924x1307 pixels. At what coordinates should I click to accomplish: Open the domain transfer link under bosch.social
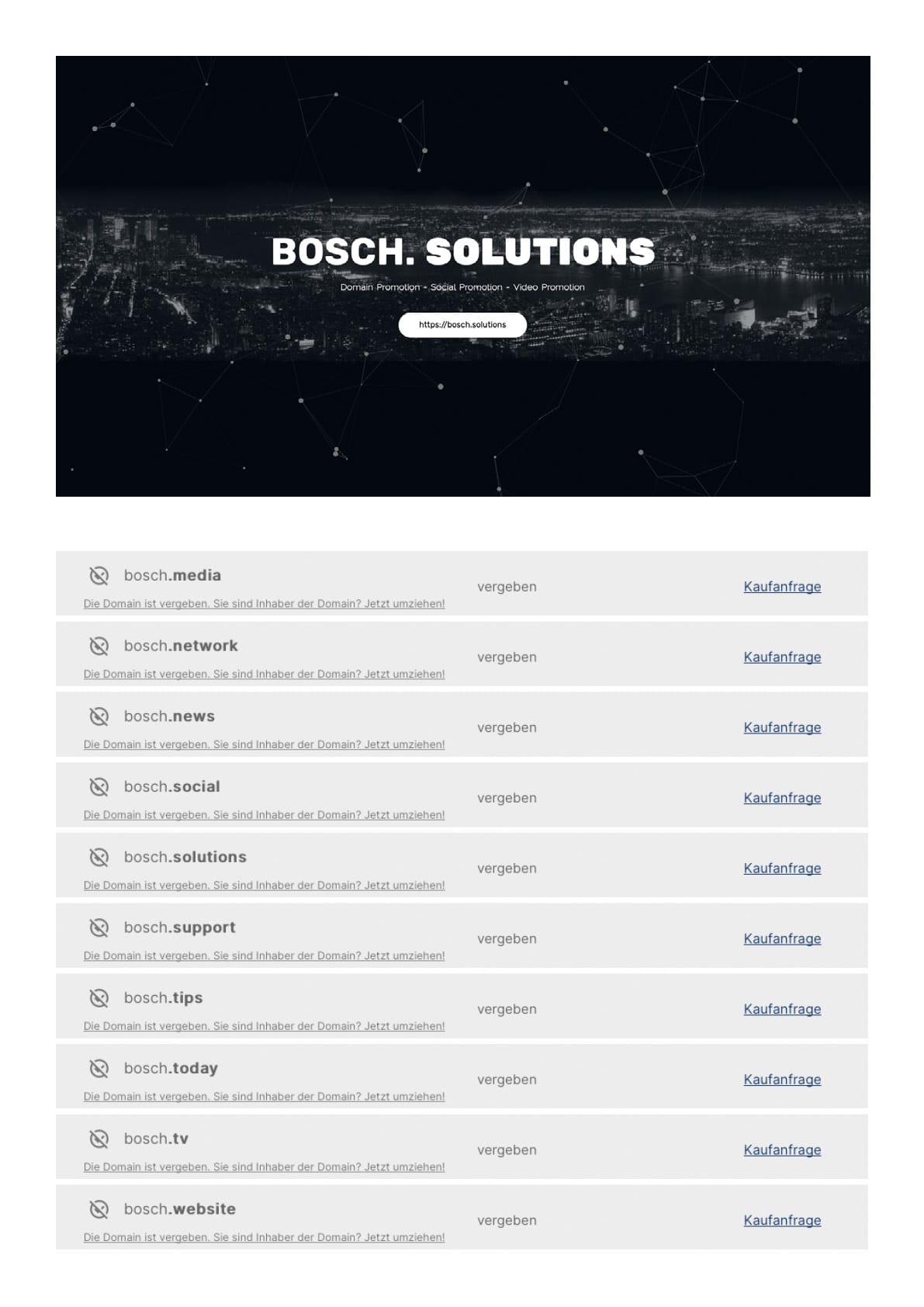(x=264, y=815)
